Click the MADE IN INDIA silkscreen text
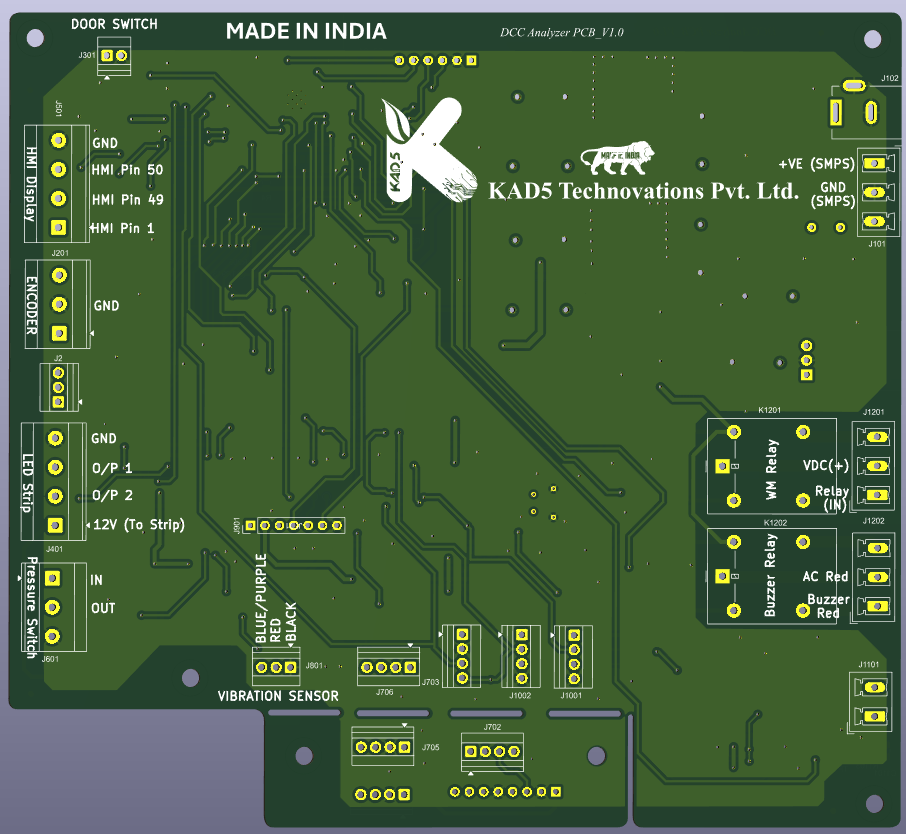Screen dimensions: 906x834 306,31
